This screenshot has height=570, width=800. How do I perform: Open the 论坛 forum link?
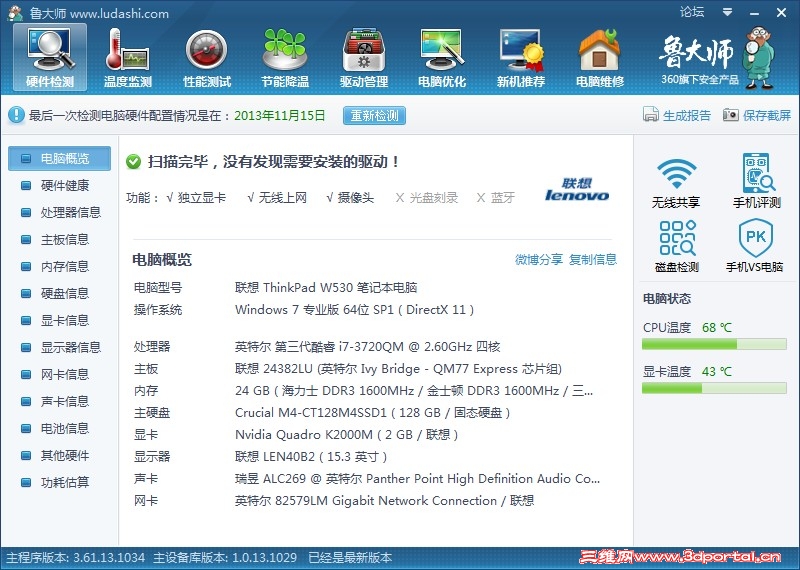click(x=692, y=12)
